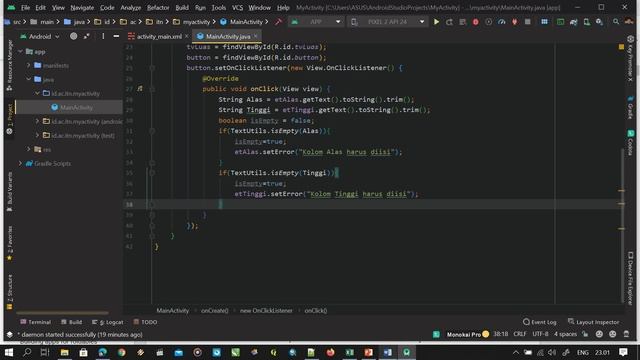Open the Layout Inspector
This screenshot has height=360, width=640.
593,322
